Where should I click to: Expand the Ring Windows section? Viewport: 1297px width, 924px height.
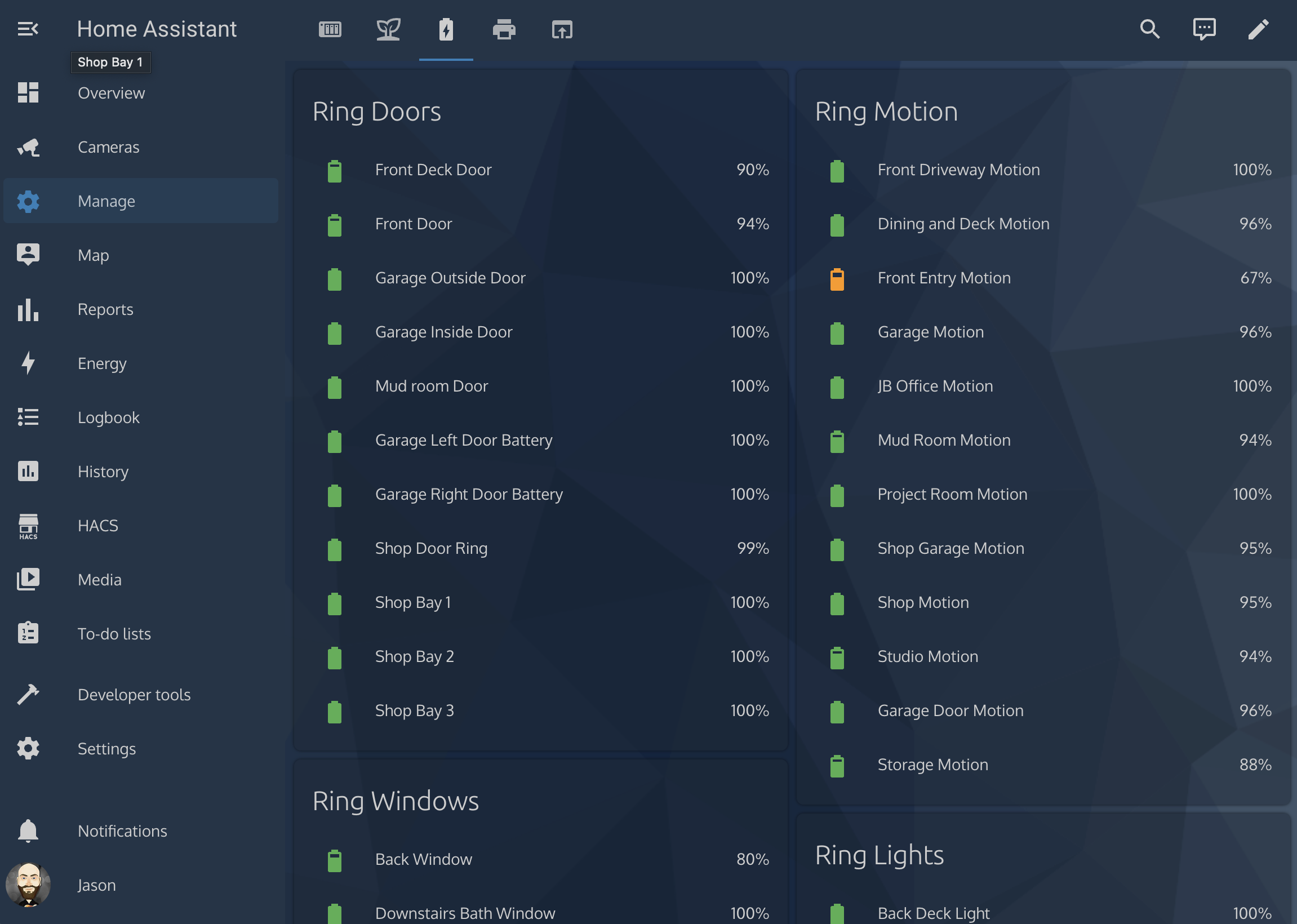click(395, 800)
